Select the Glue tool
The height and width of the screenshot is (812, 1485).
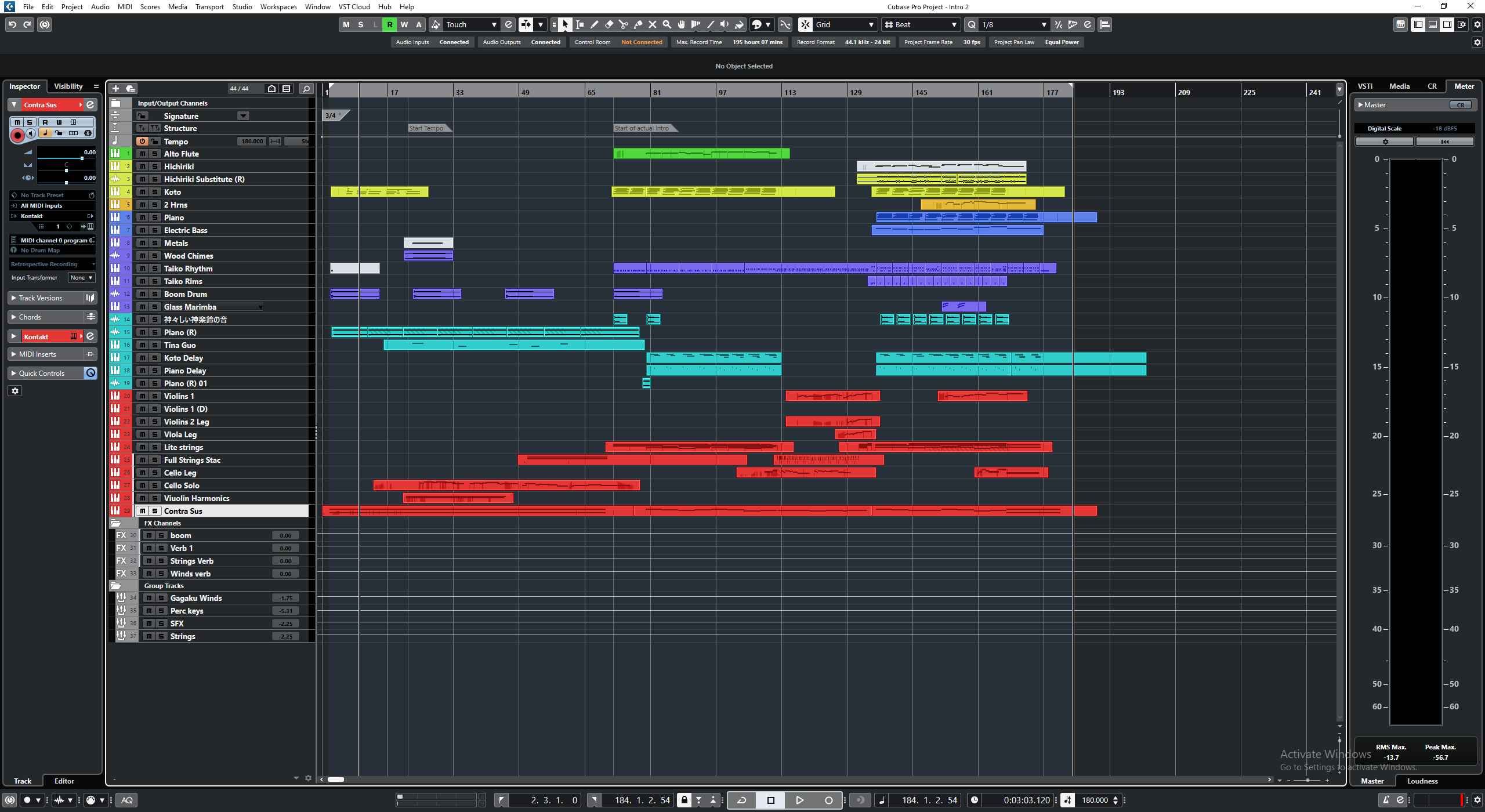[x=638, y=24]
